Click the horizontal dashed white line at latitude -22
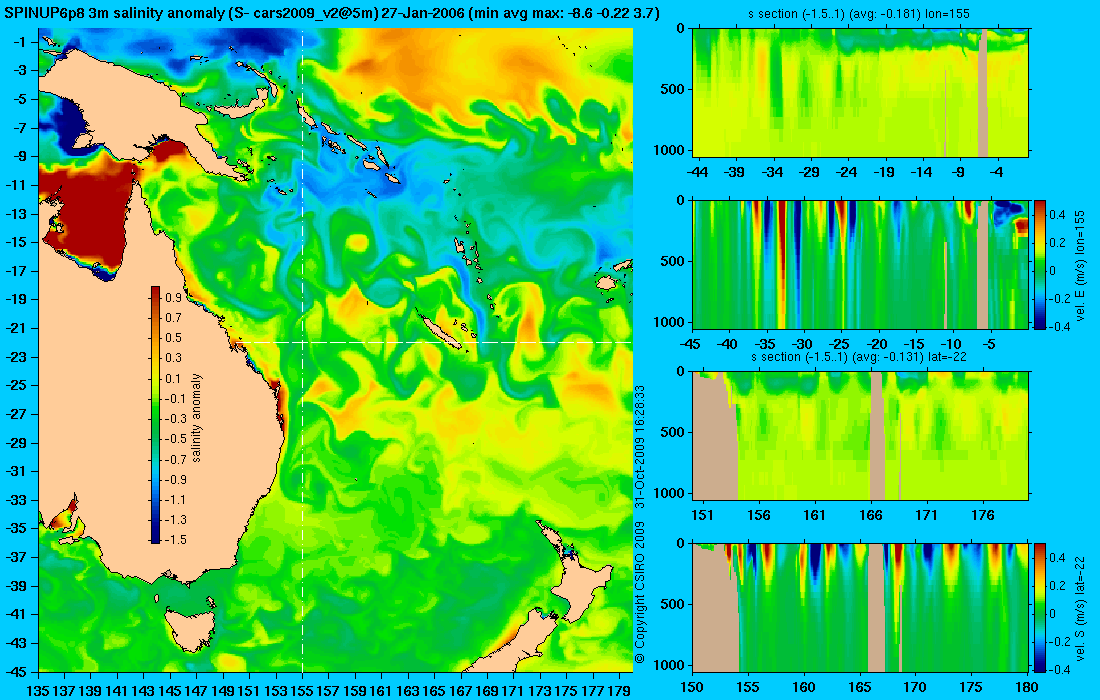Viewport: 1100px width, 700px height. [x=431, y=342]
